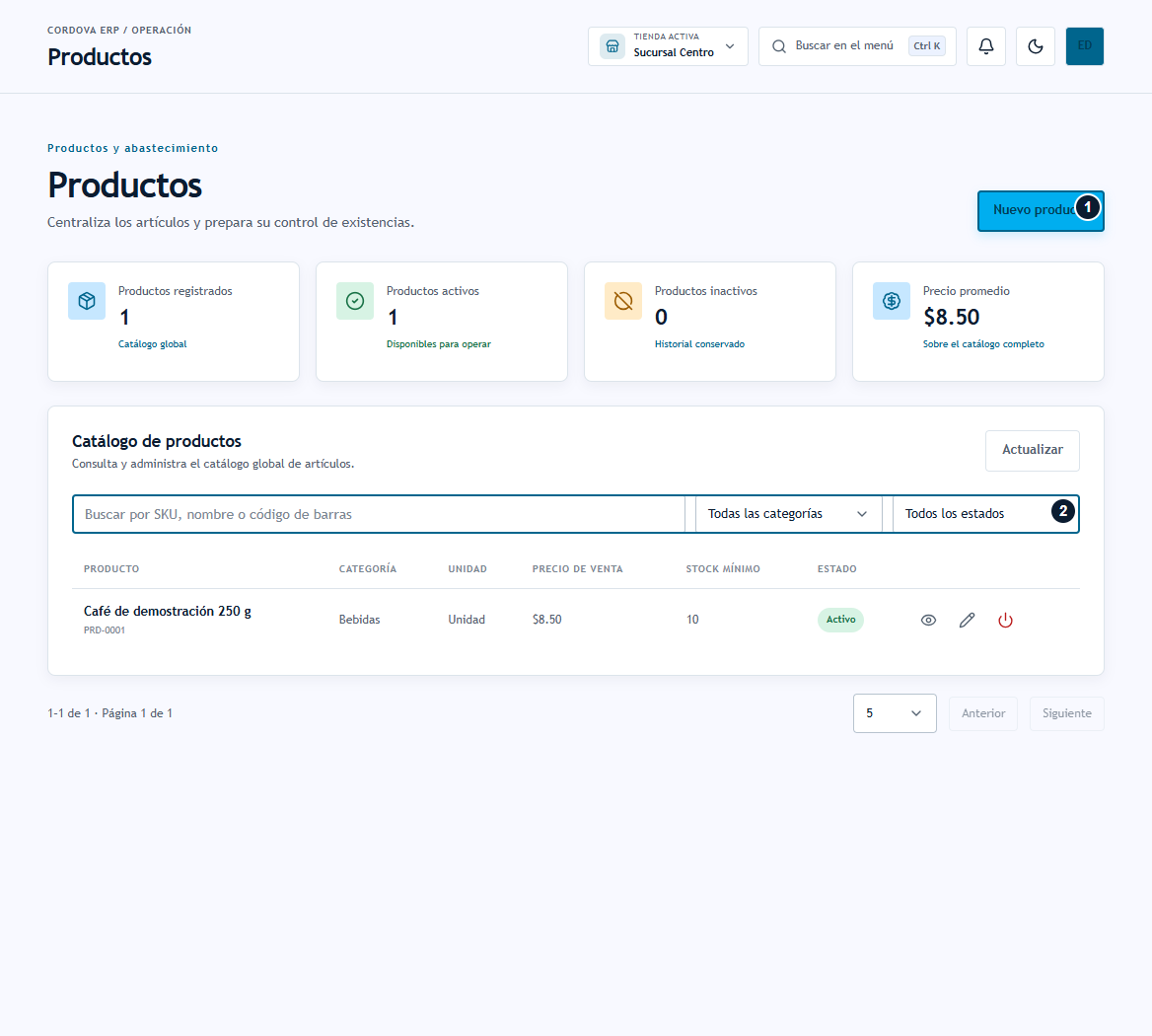Click the Café de demostración 250 g product name
The image size is (1152, 1036).
tap(168, 612)
